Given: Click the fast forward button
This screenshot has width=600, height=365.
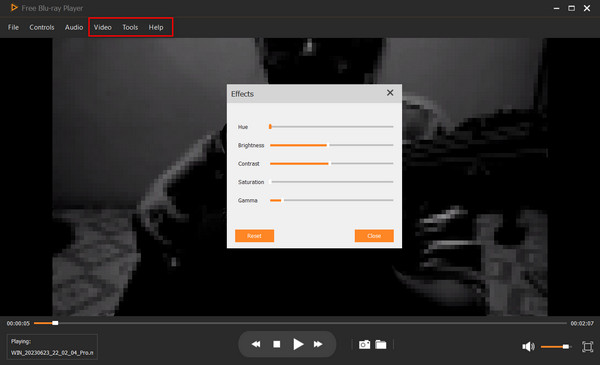Looking at the screenshot, I should [318, 344].
